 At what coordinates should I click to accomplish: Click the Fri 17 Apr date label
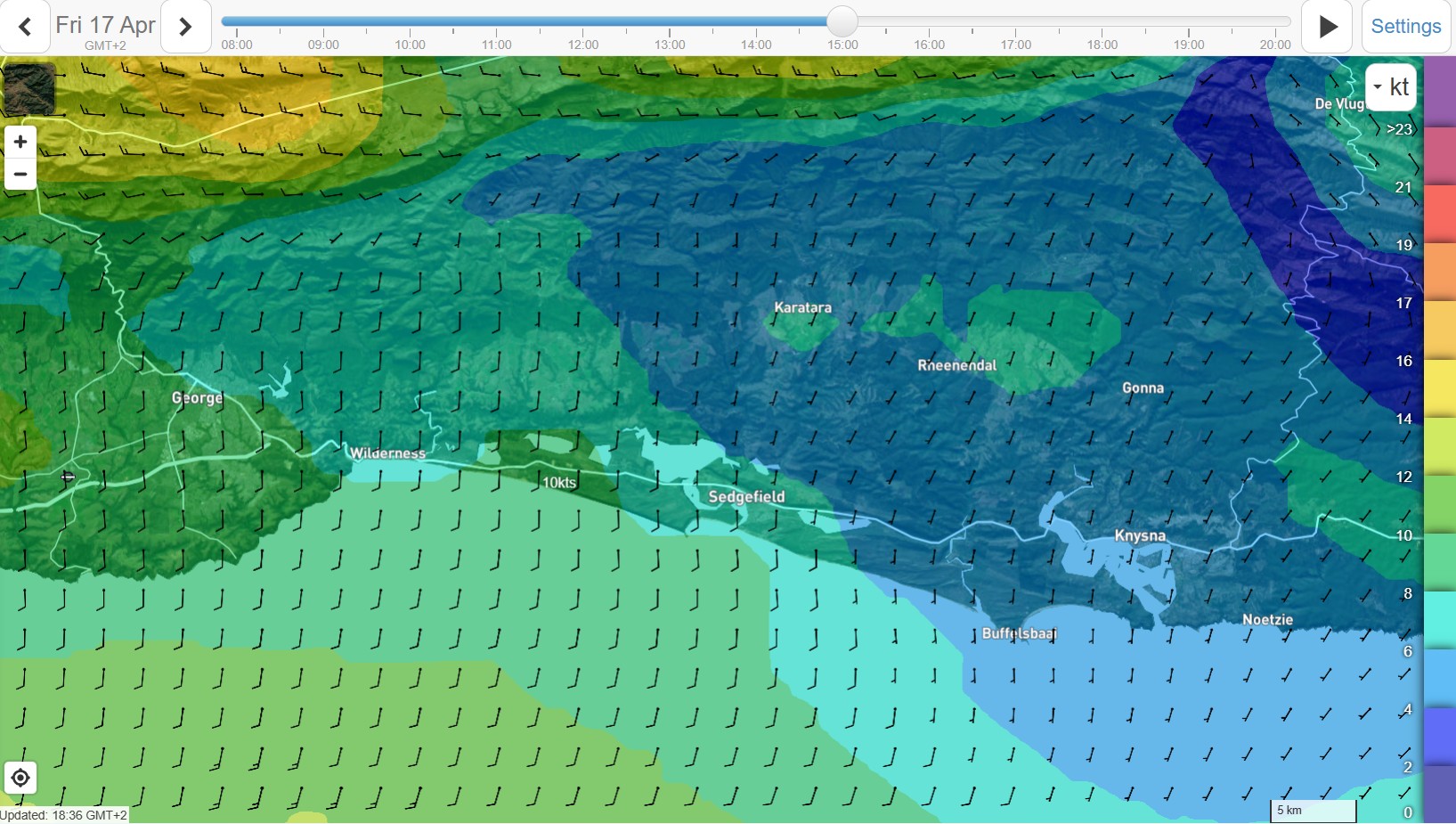coord(105,25)
